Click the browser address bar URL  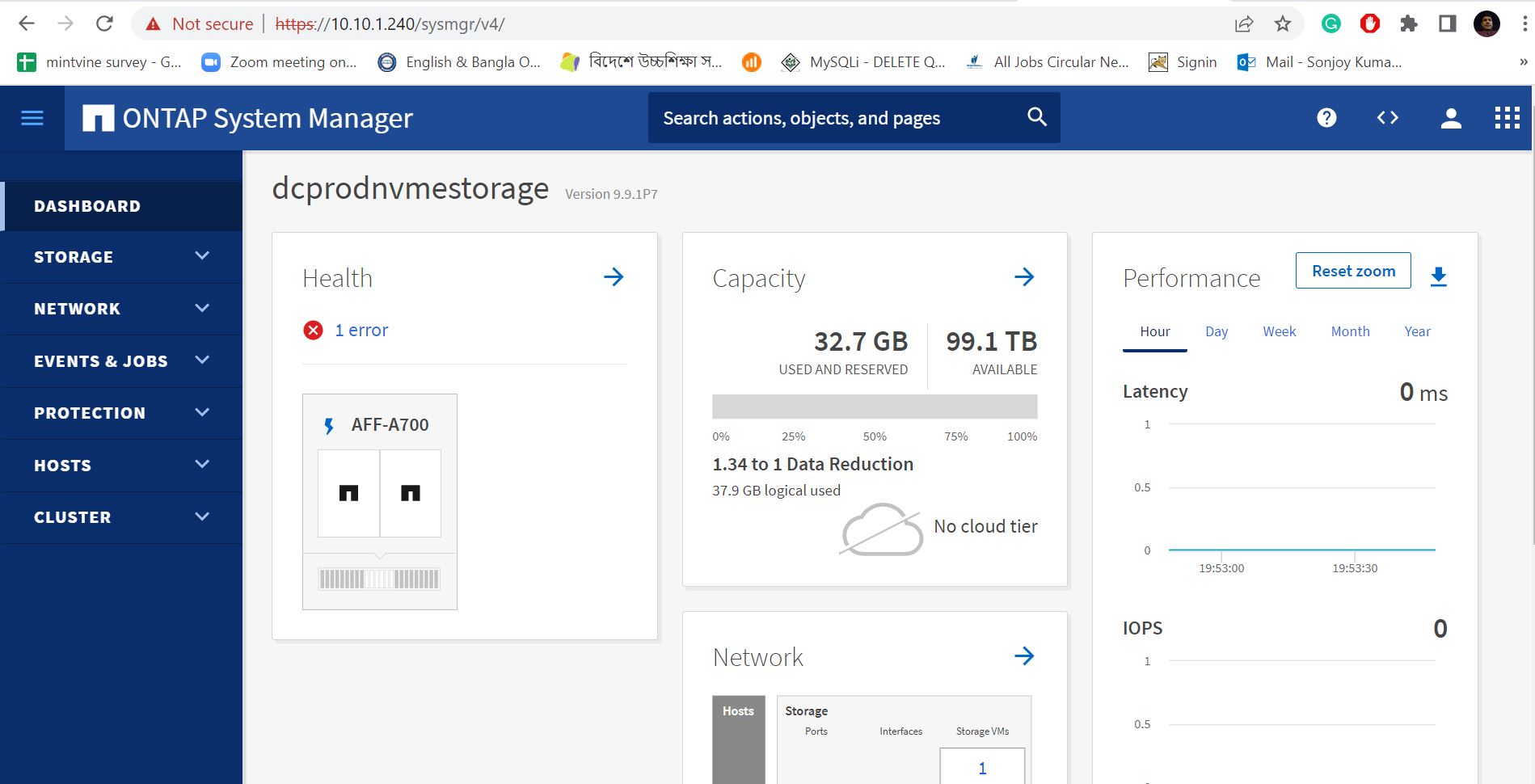point(390,24)
